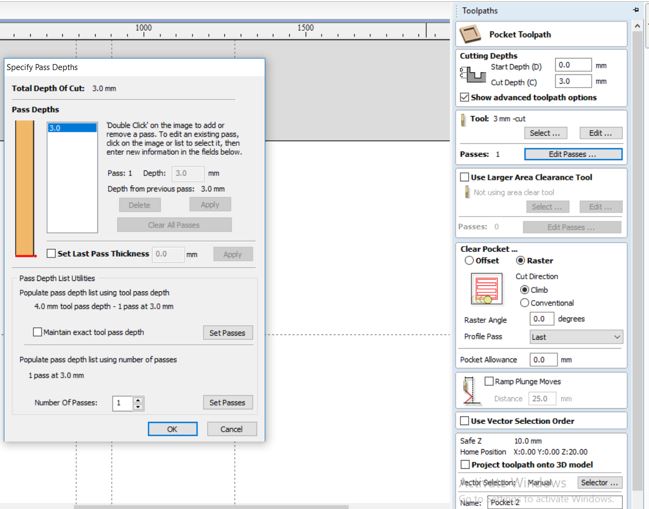Pin the Toolpaths panel with pushpin icon
Image resolution: width=649 pixels, height=509 pixels.
[x=636, y=10]
